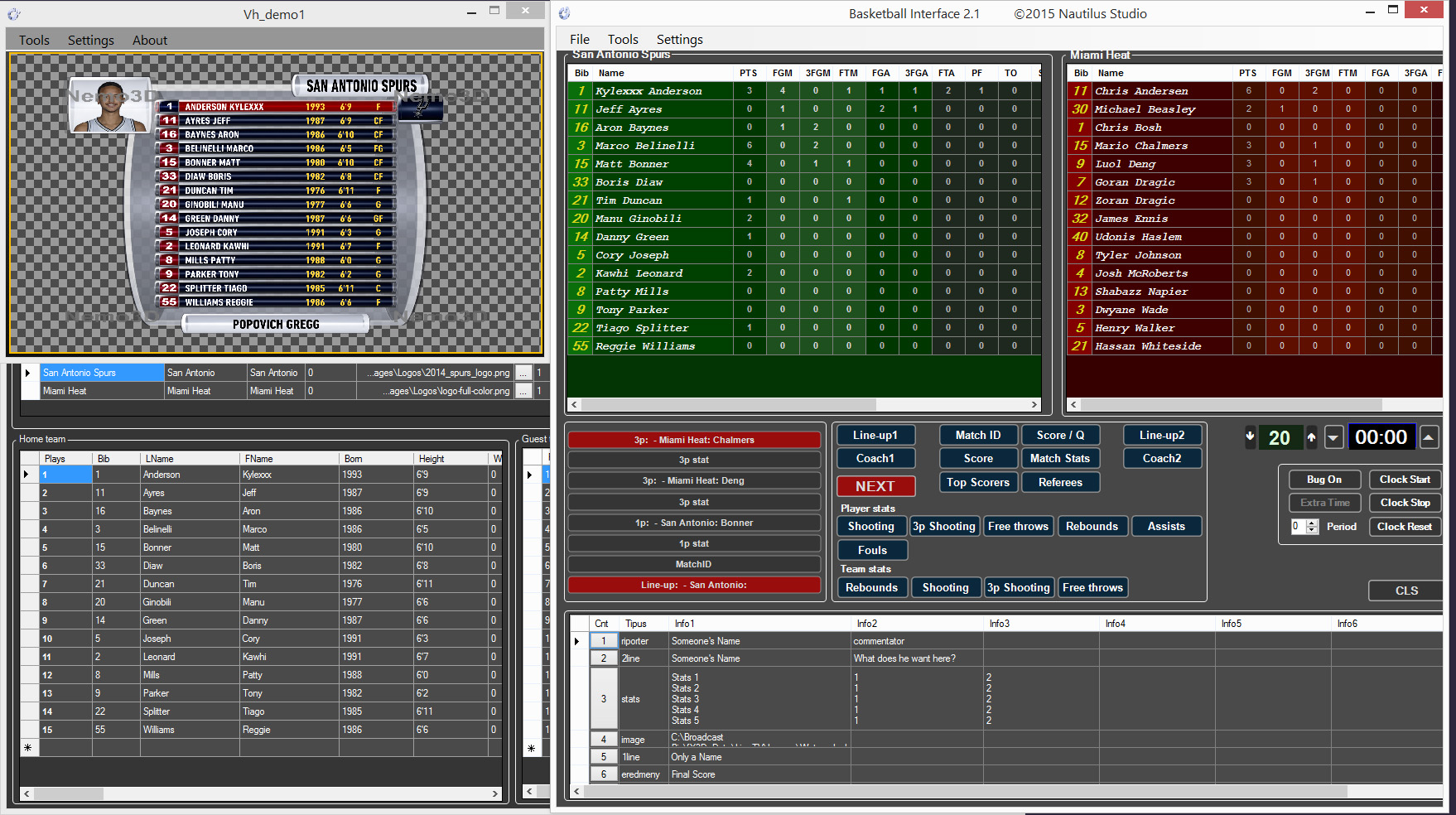The height and width of the screenshot is (815, 1456).
Task: Open the About menu in Vh_demo1
Action: point(149,40)
